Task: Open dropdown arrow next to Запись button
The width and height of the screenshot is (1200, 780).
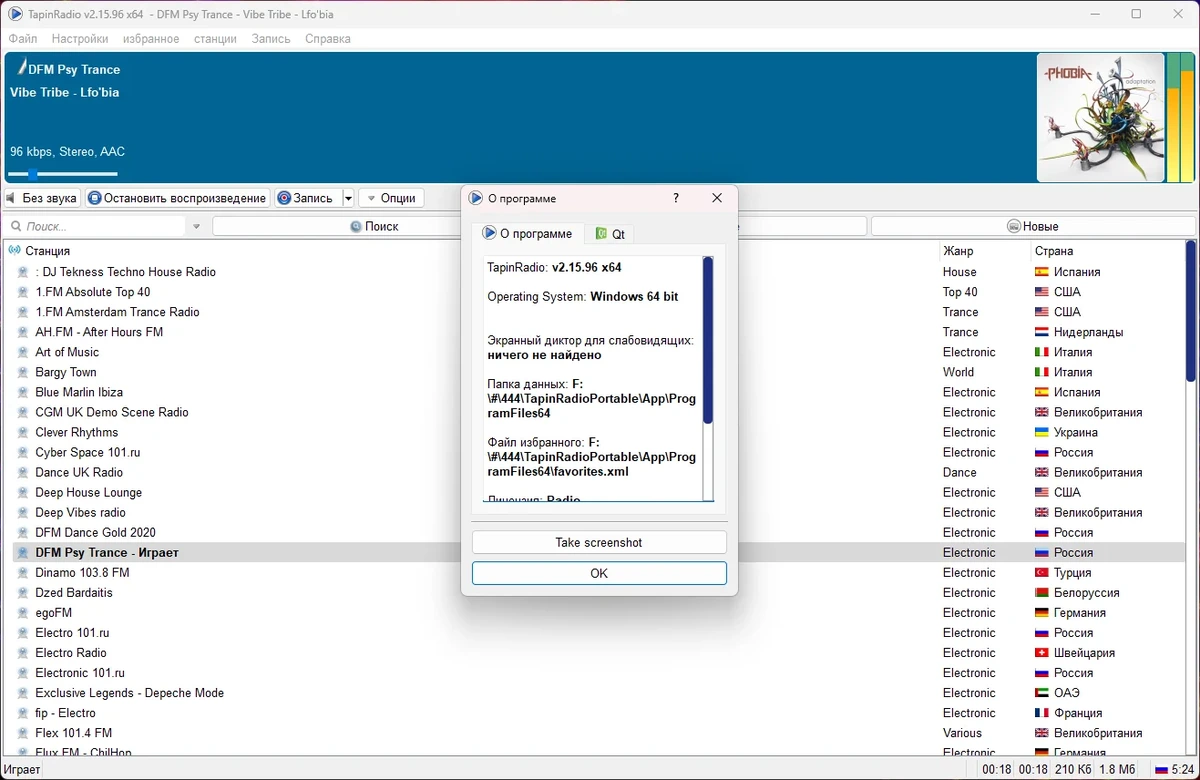Action: tap(348, 198)
